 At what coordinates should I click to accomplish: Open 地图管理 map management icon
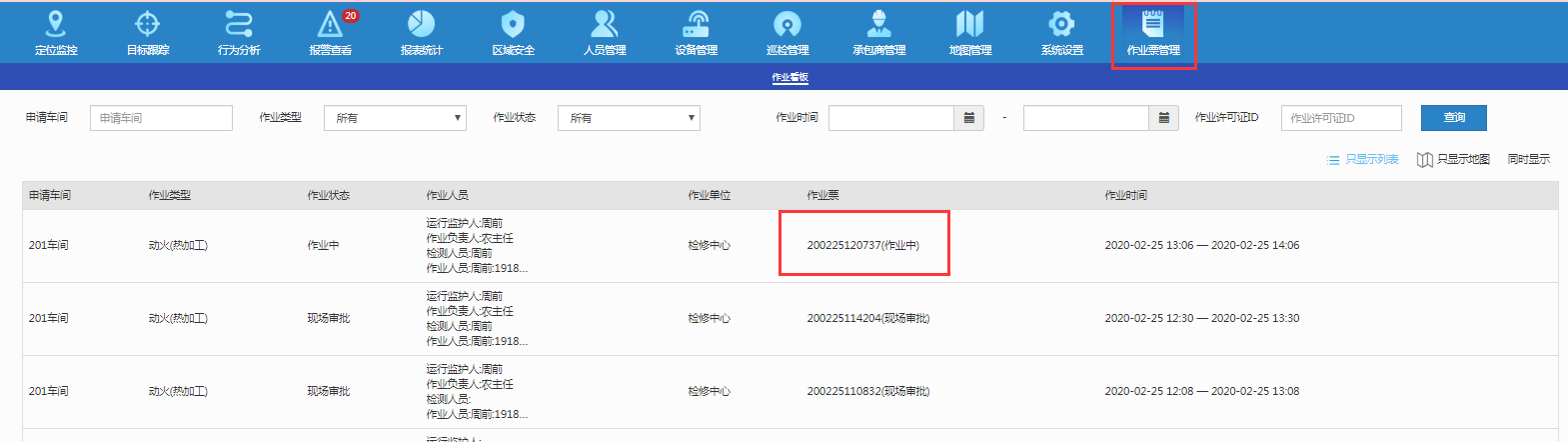(x=969, y=32)
